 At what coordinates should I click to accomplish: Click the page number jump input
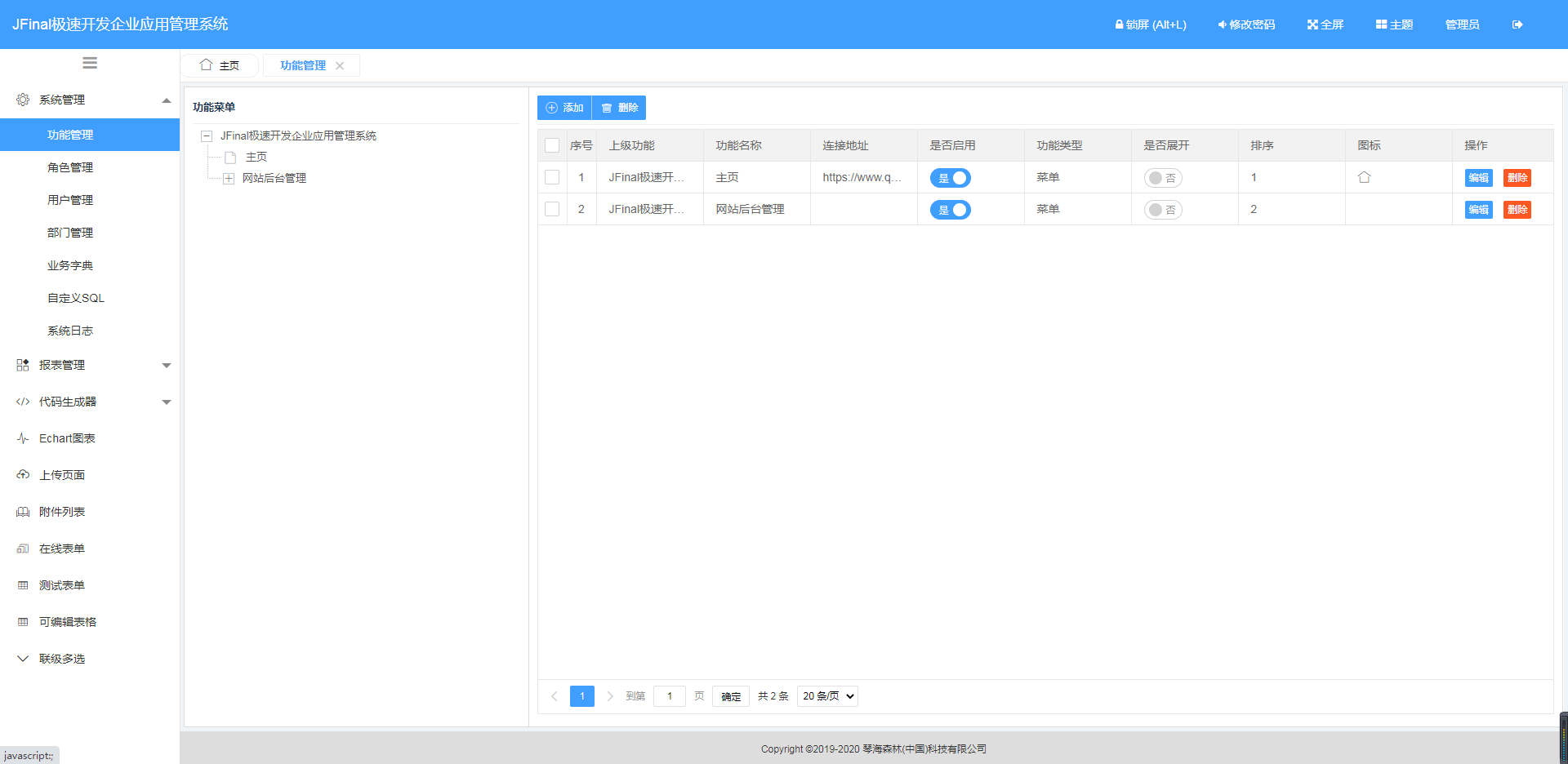pyautogui.click(x=670, y=696)
